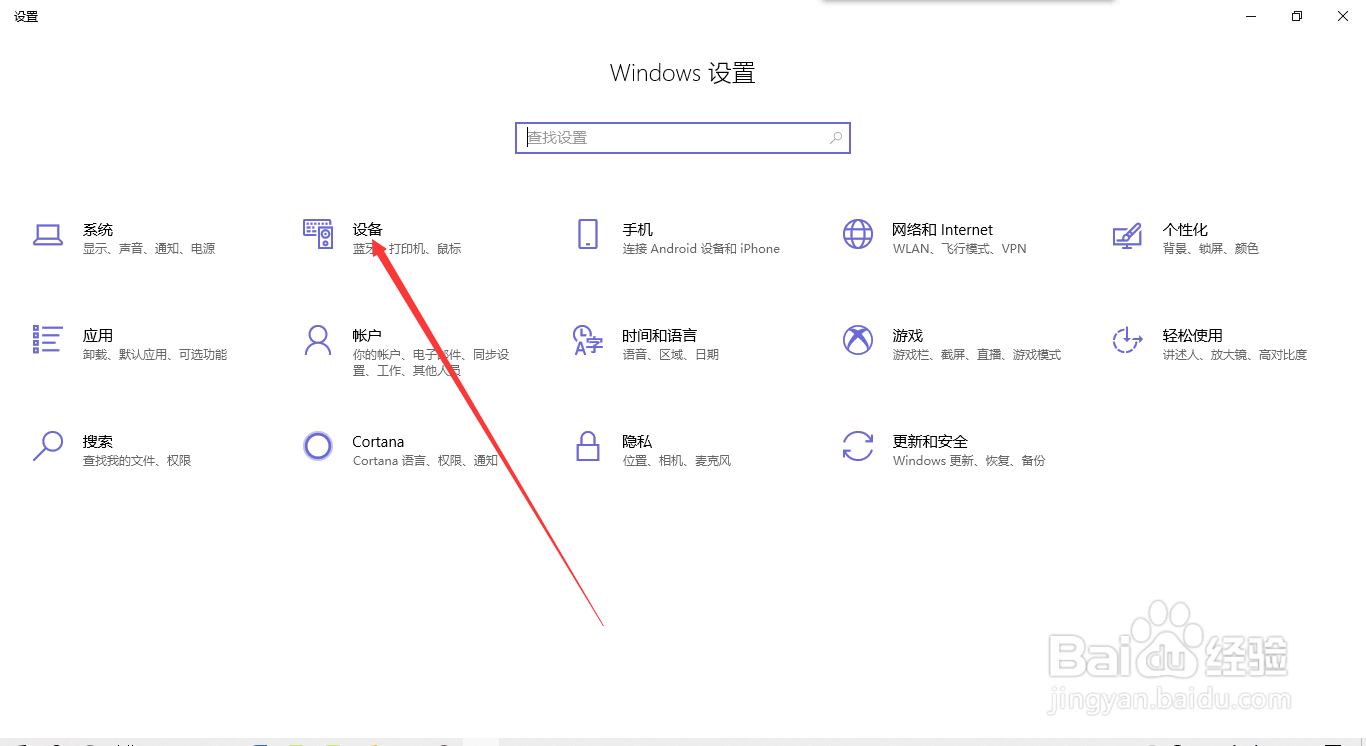Viewport: 1366px width, 746px height.
Task: Click the 系统 laptop icon
Action: [x=48, y=235]
